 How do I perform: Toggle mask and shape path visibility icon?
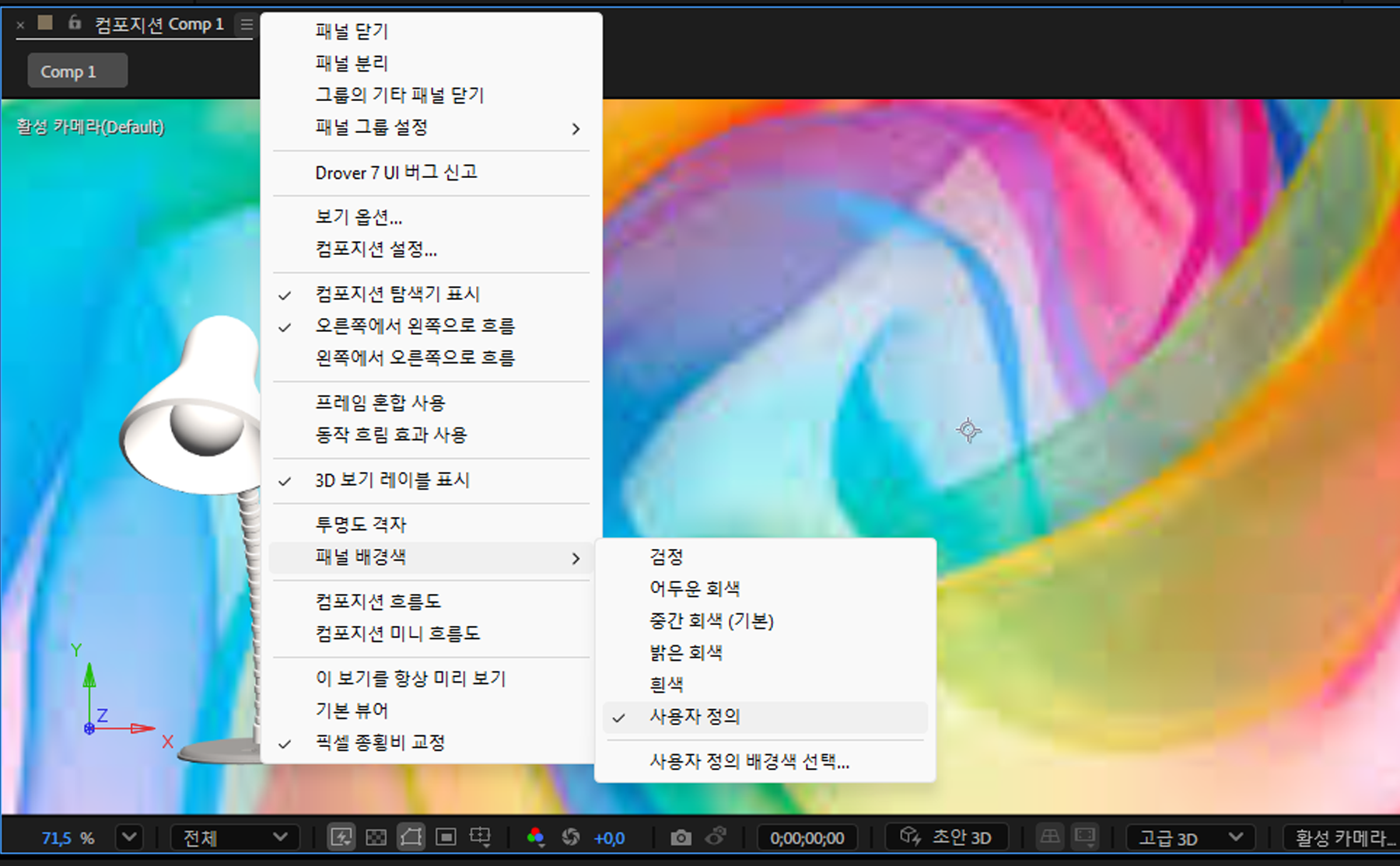tap(411, 837)
